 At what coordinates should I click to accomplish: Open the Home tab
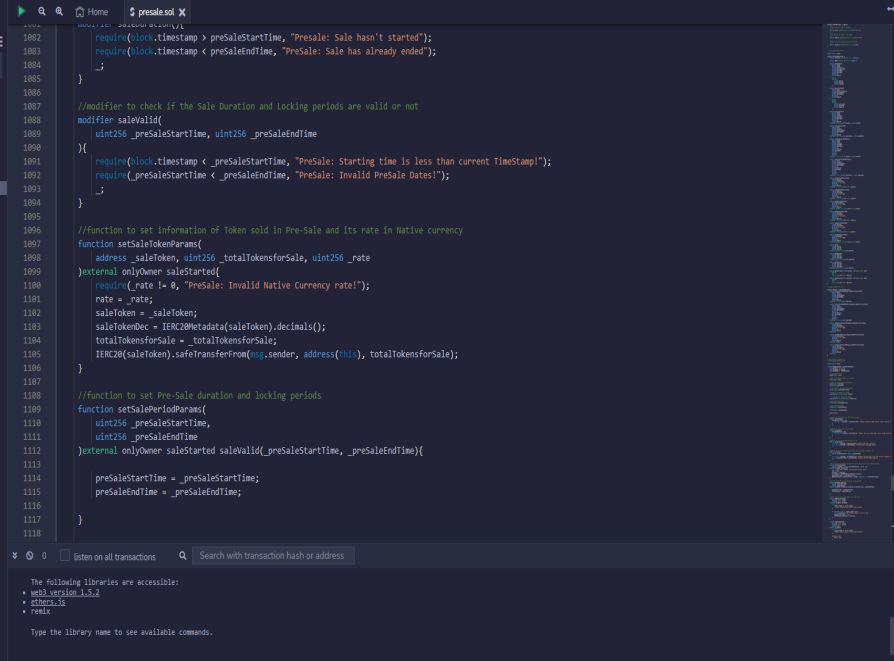coord(97,12)
